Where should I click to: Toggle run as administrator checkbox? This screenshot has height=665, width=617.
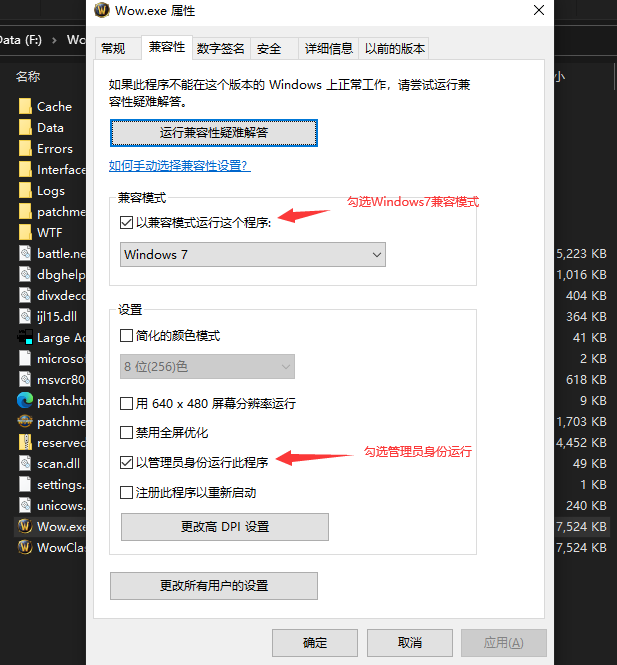point(126,462)
